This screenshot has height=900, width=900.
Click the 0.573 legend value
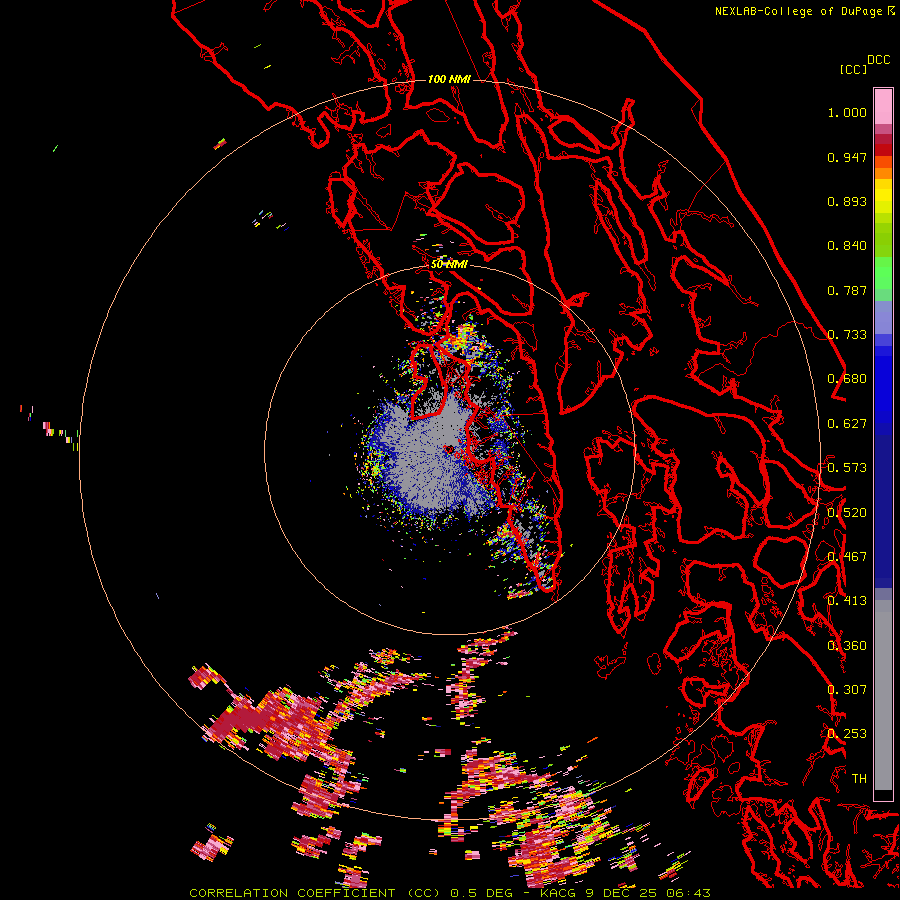(x=847, y=468)
